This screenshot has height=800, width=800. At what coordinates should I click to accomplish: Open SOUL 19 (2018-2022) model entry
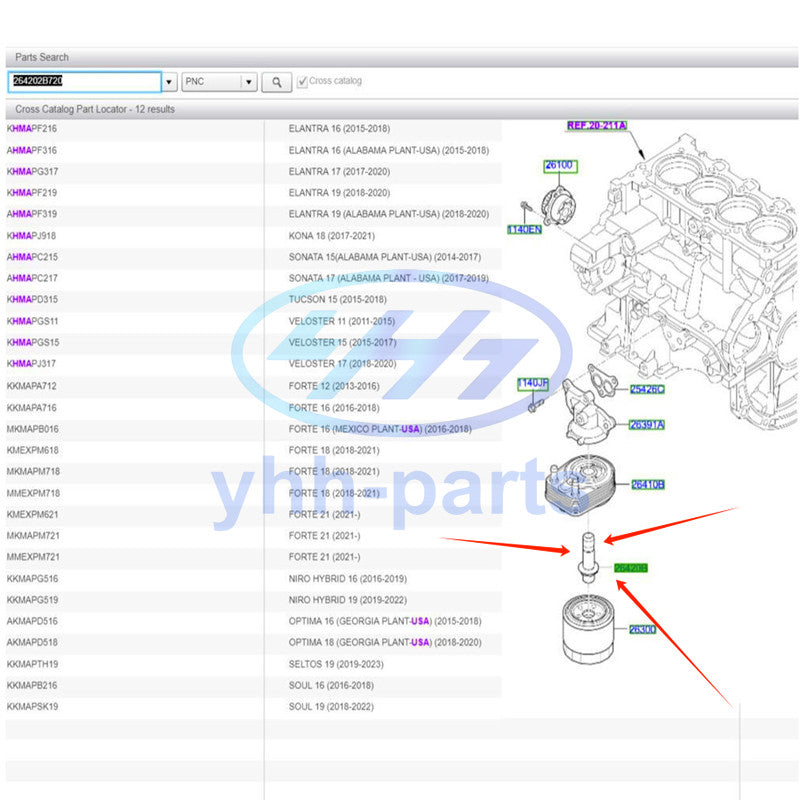click(x=331, y=707)
